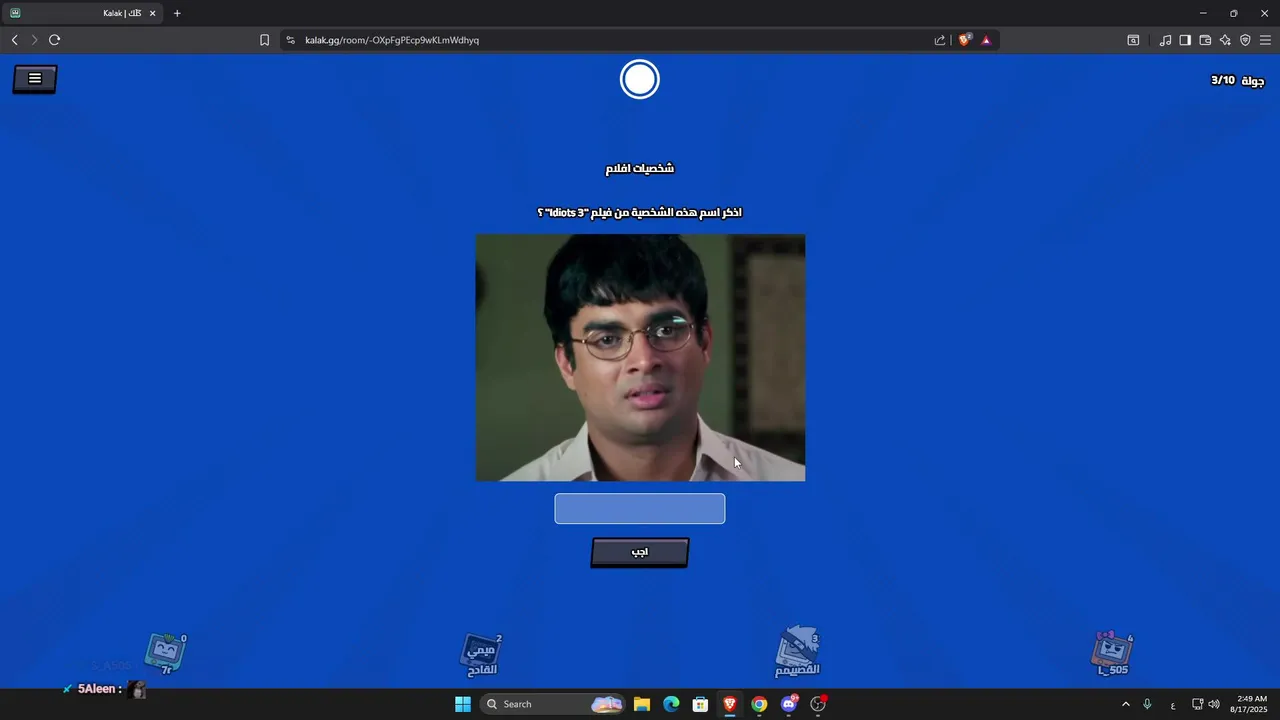Click the movie character image
1280x720 pixels.
click(640, 358)
